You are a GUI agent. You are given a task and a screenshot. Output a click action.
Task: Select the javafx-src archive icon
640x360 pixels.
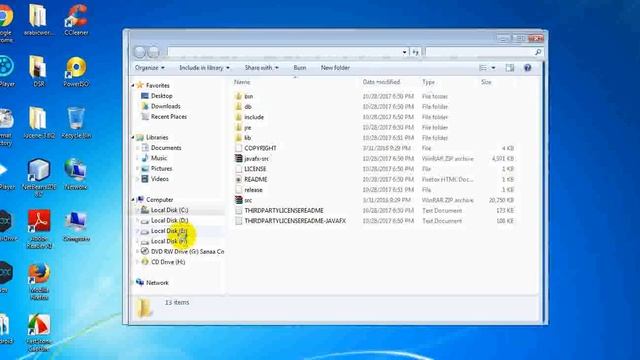(239, 159)
